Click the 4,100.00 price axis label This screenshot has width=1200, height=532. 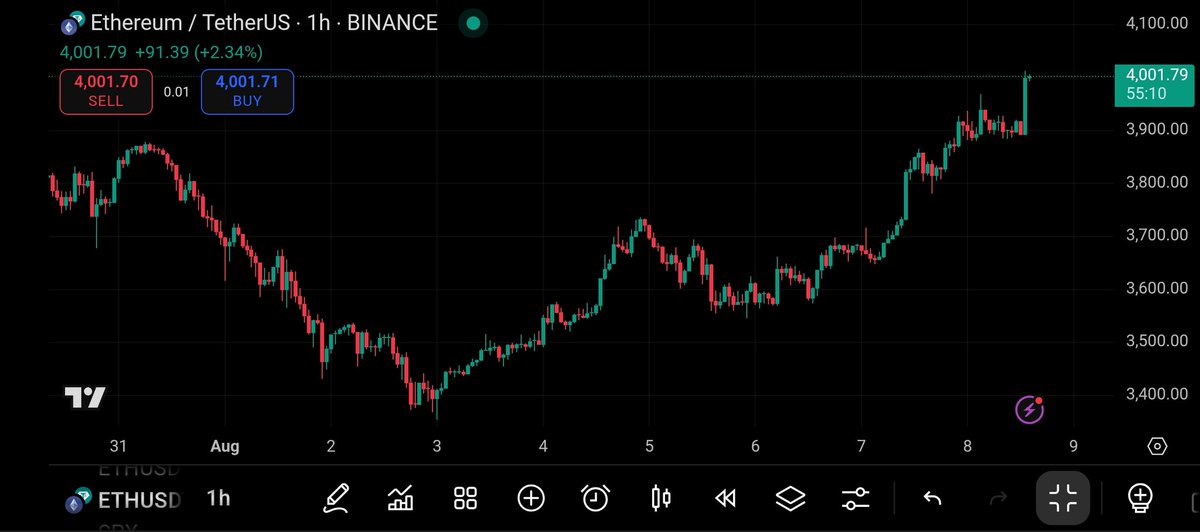point(1157,22)
